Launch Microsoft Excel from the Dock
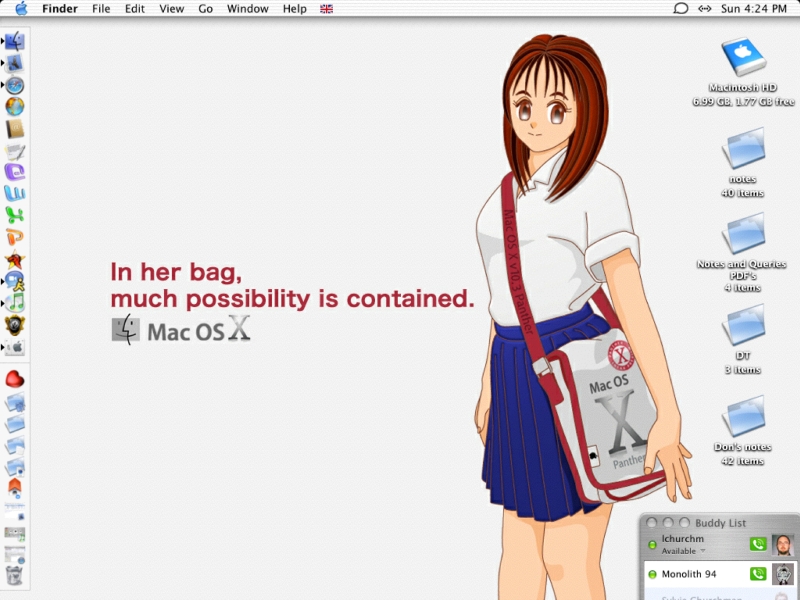Screen dimensions: 800x600 [x=14, y=215]
